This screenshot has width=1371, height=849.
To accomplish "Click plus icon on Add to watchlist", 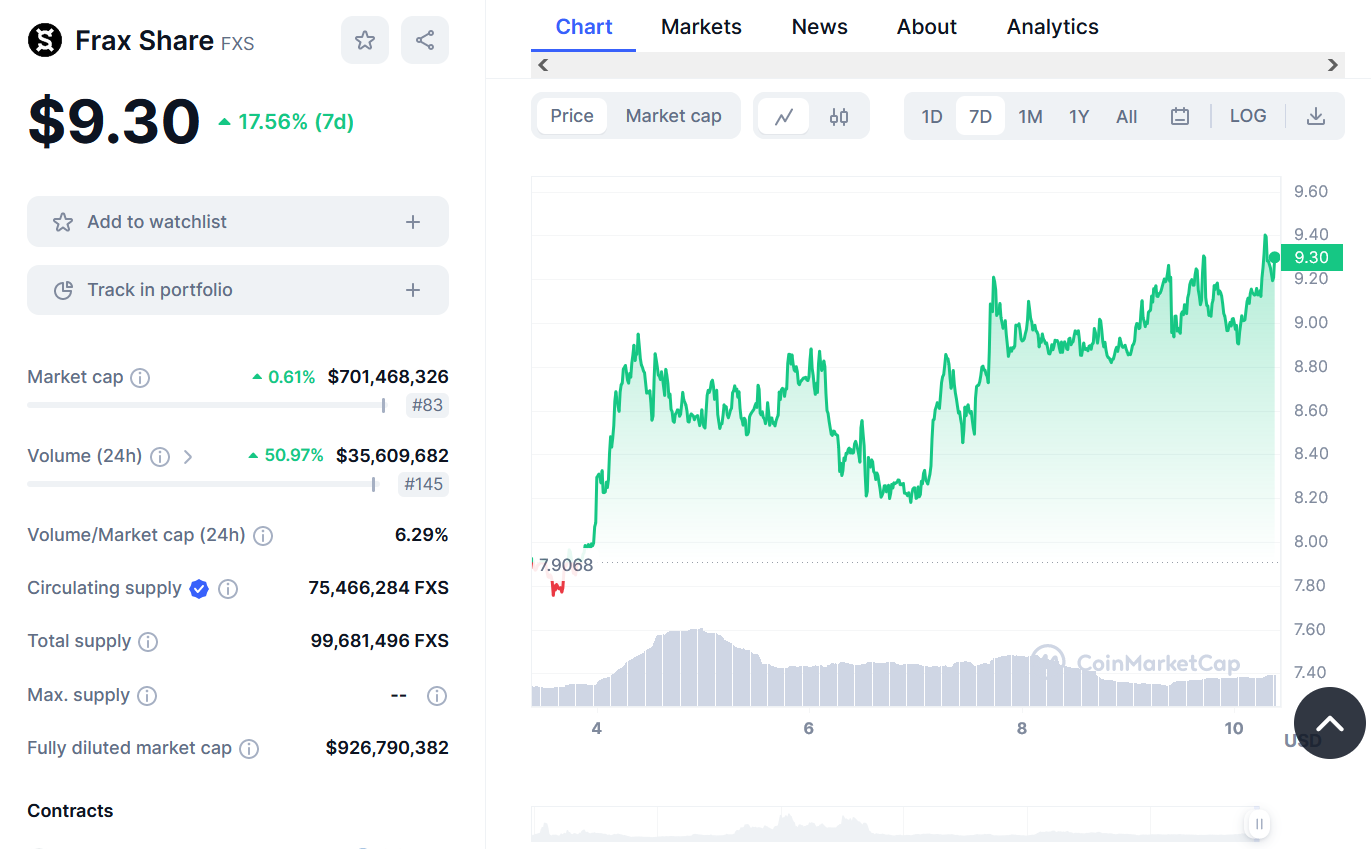I will pyautogui.click(x=413, y=222).
